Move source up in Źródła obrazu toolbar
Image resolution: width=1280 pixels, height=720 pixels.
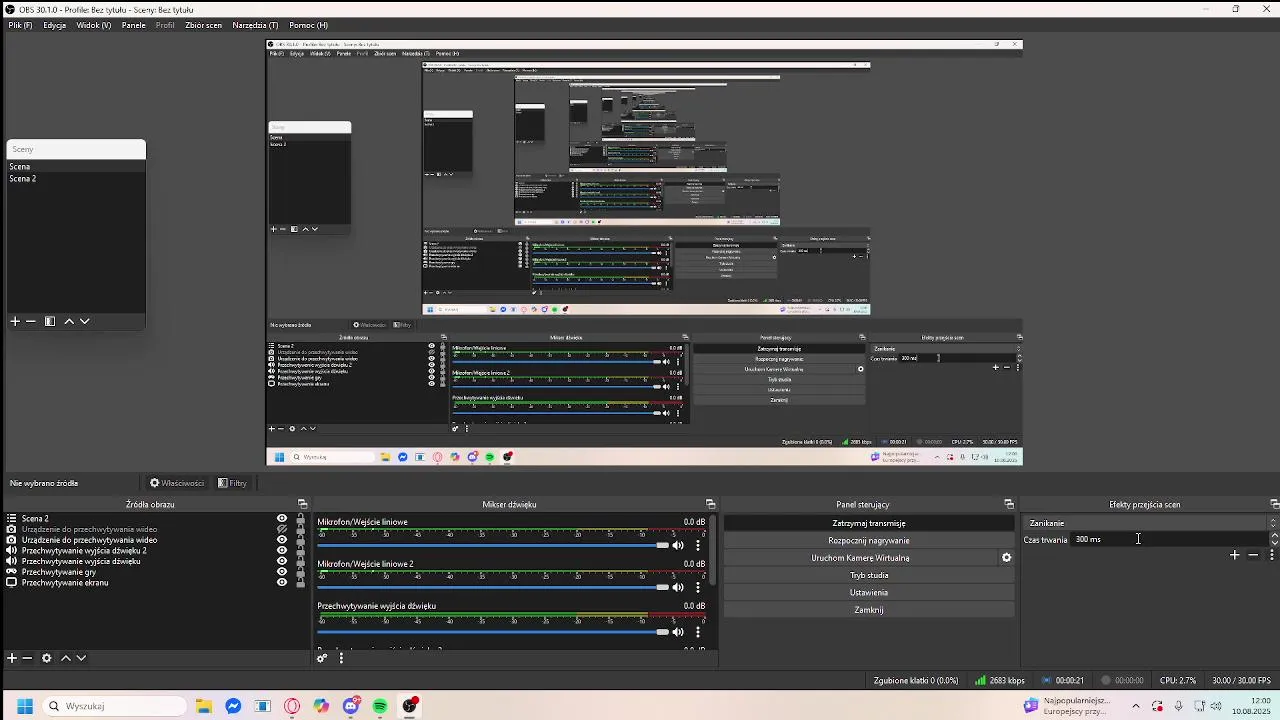click(x=66, y=658)
